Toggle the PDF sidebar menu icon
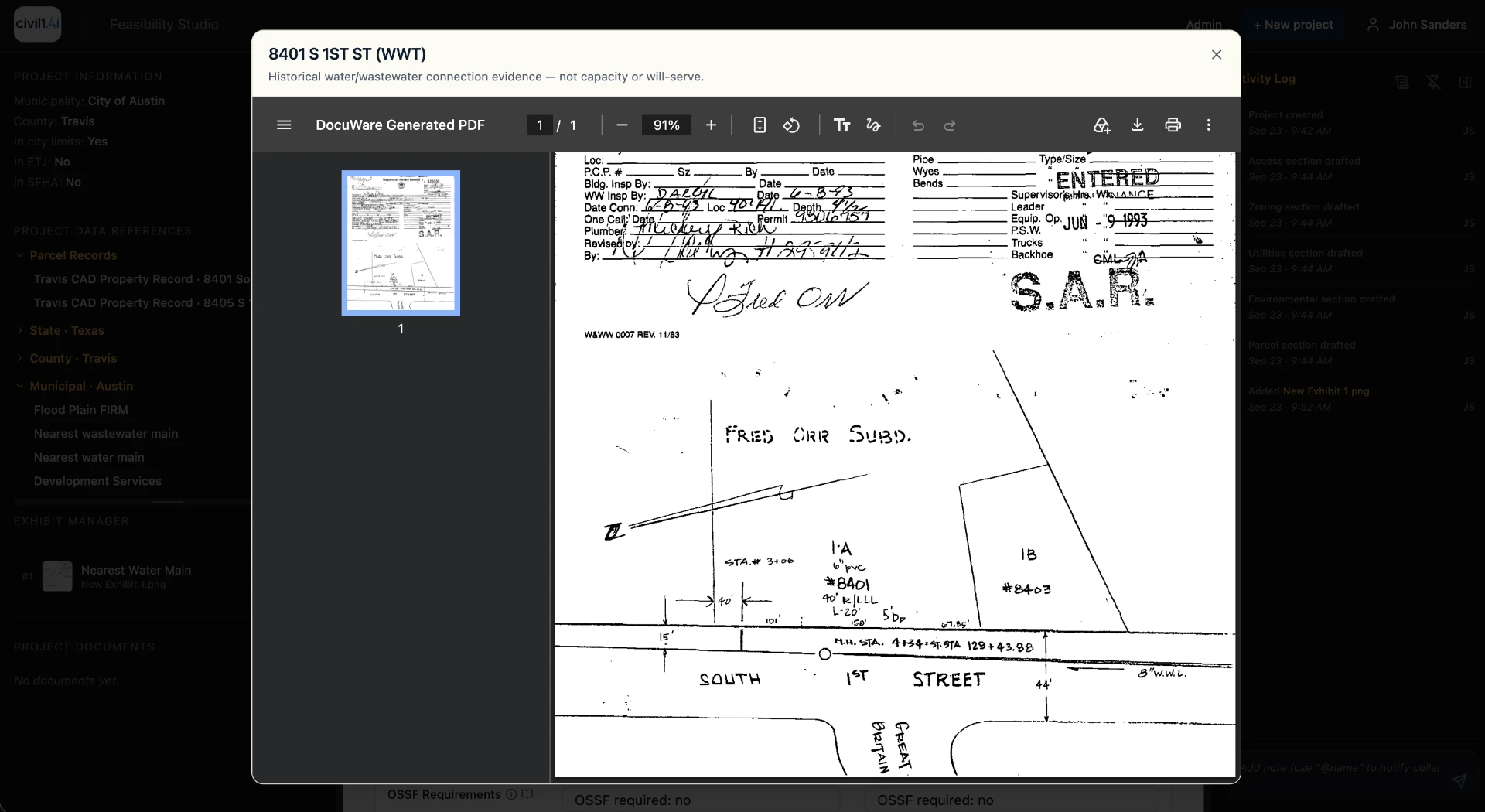 pos(284,125)
